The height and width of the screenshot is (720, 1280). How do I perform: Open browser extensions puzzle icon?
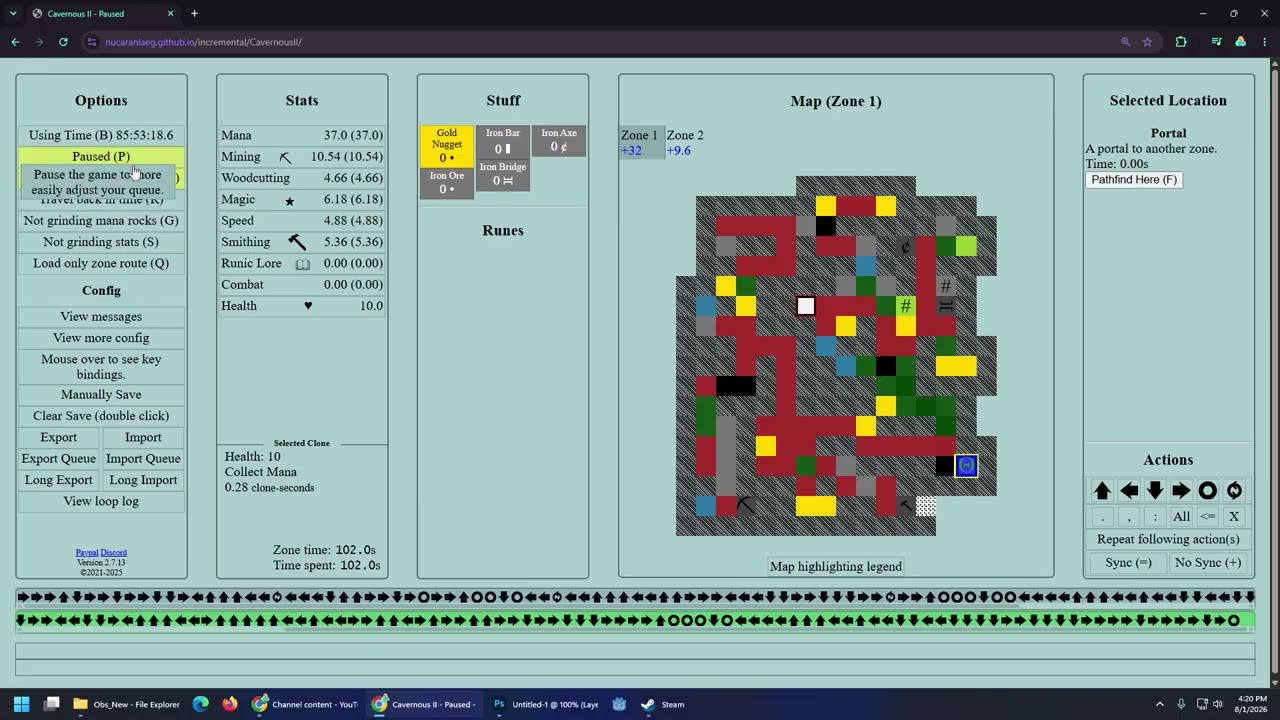click(x=1181, y=42)
